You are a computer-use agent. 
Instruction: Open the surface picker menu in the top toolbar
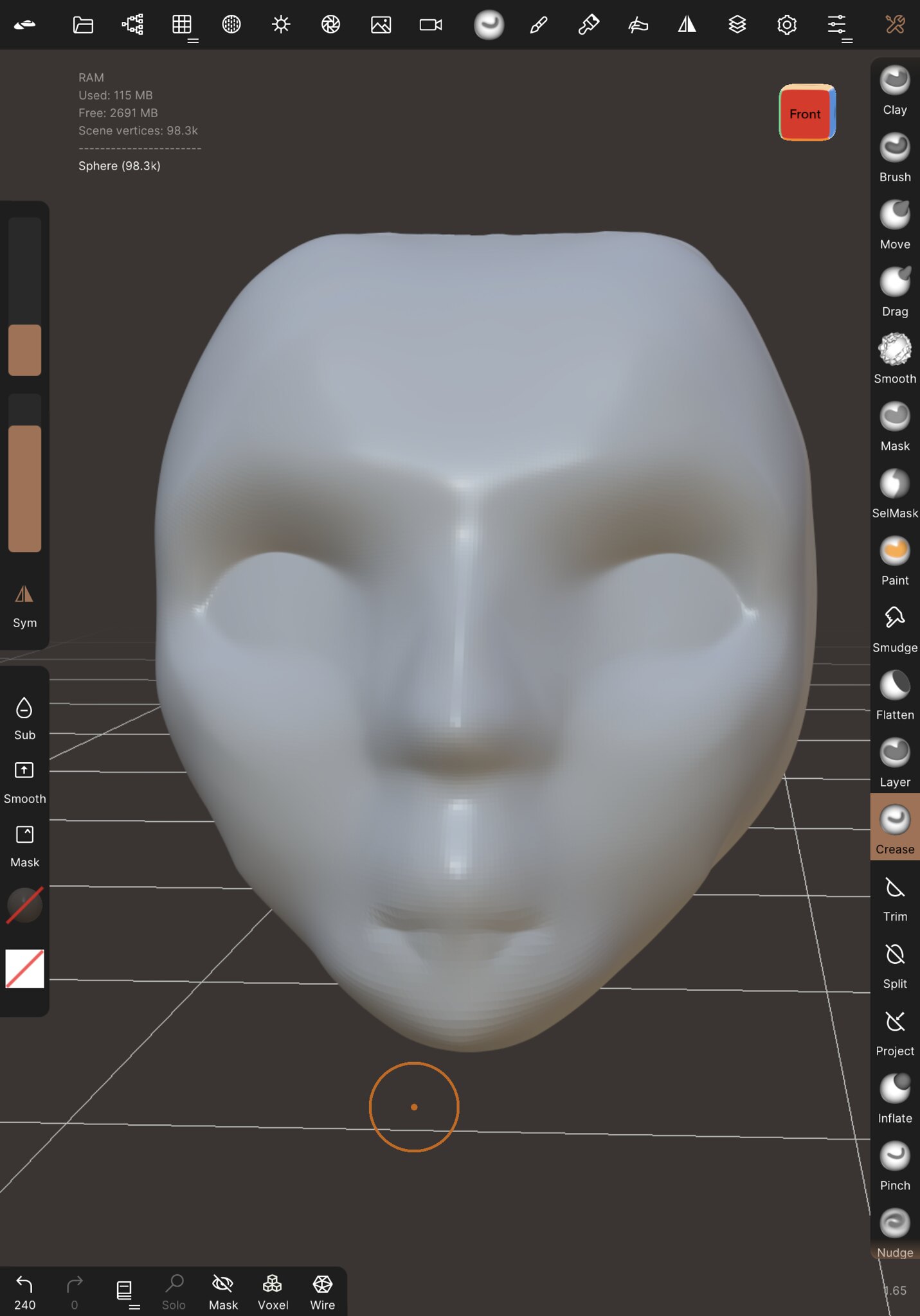pyautogui.click(x=638, y=25)
